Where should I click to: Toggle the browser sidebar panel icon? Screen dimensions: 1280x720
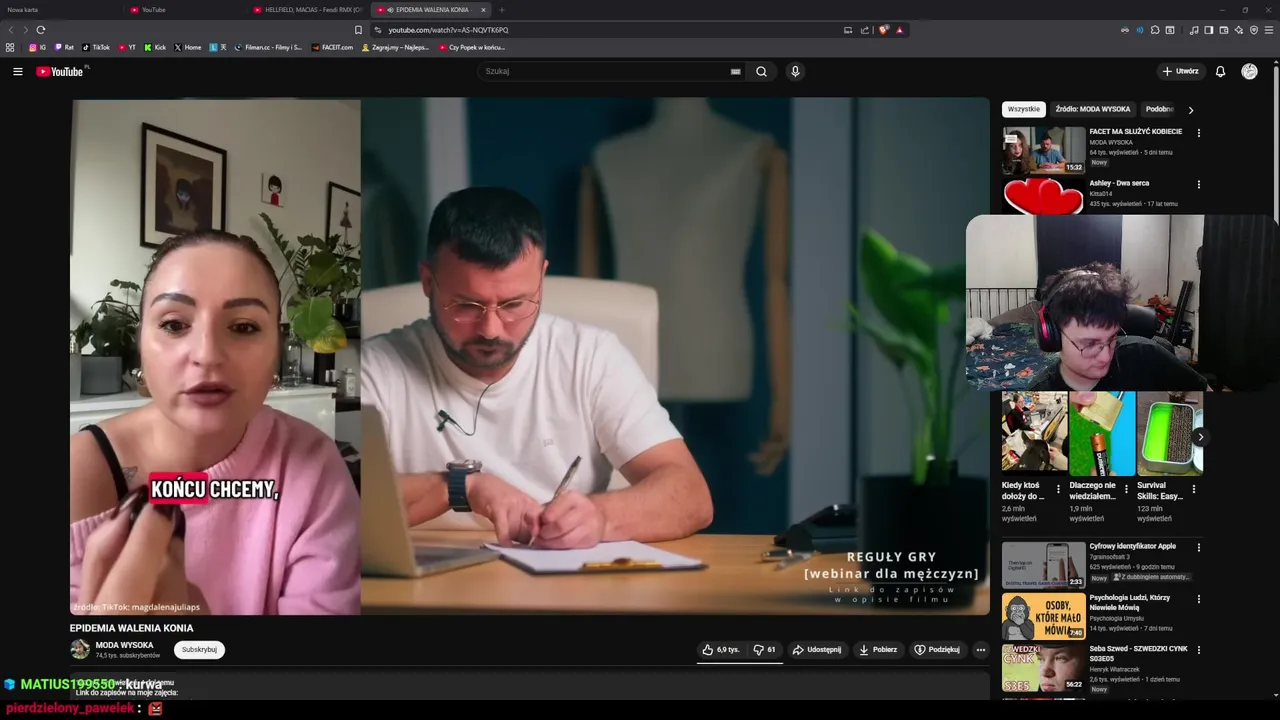point(1208,30)
